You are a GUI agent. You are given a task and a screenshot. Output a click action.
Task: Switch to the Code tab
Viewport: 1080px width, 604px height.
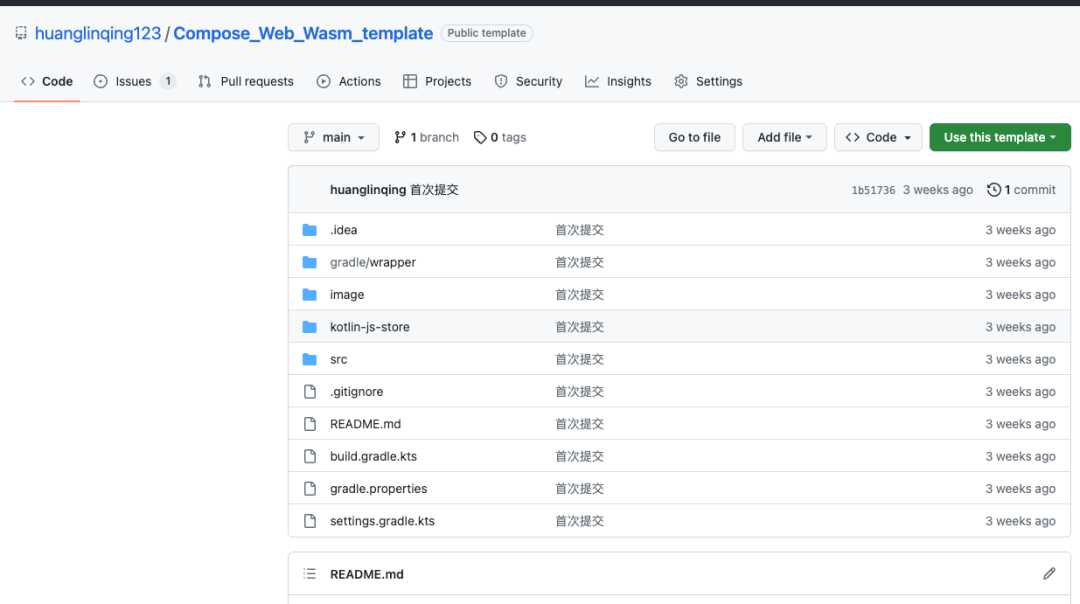(47, 81)
